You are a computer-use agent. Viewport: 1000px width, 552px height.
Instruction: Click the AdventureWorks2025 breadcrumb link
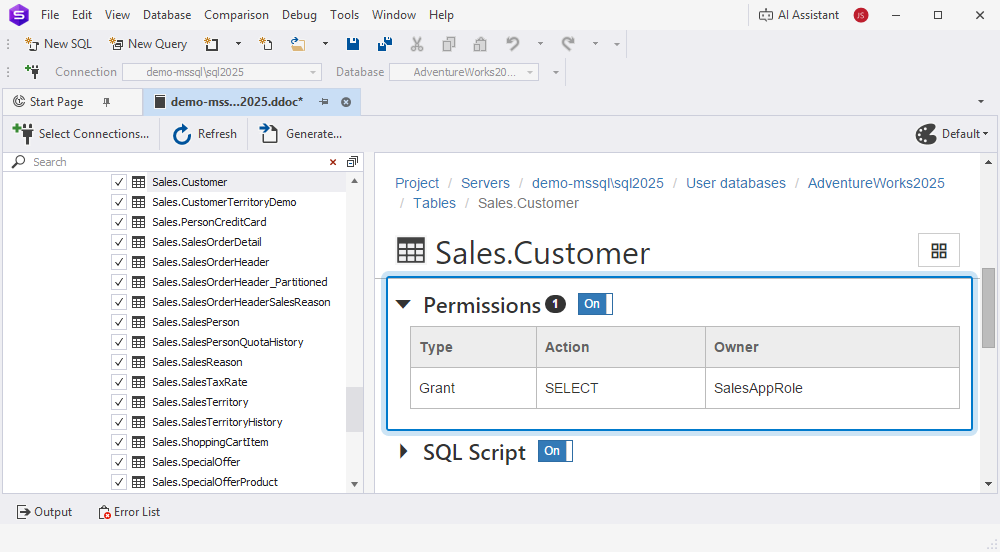click(x=876, y=183)
